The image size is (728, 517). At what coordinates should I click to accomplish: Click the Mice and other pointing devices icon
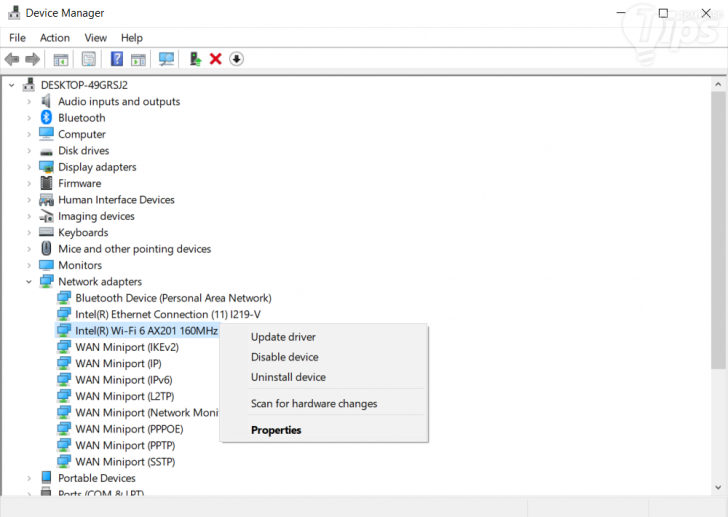46,248
